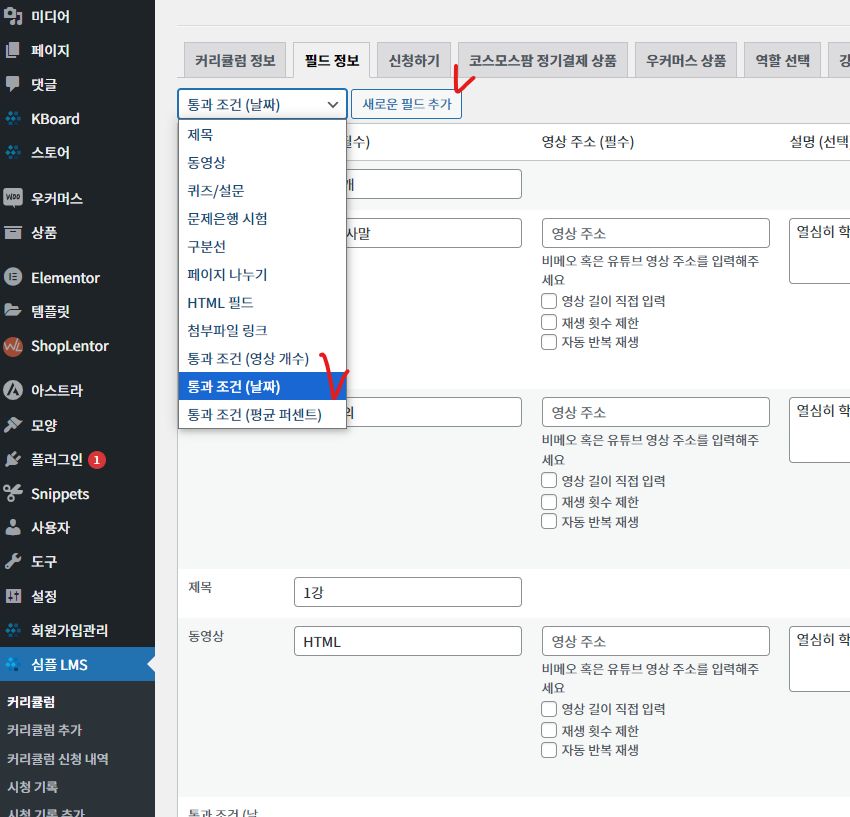
Task: Click the 심플 LMS sidebar icon
Action: 13,664
